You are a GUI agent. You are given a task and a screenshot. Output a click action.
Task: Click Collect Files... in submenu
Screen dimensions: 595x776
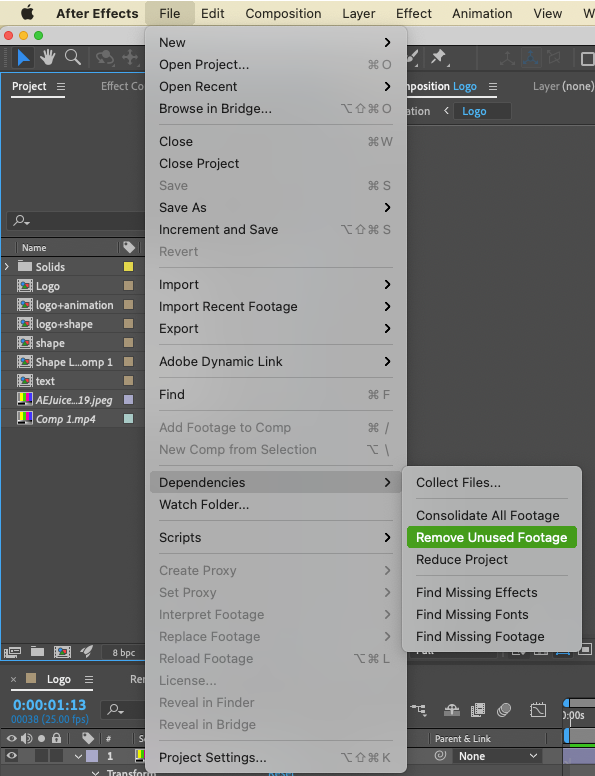pos(458,483)
